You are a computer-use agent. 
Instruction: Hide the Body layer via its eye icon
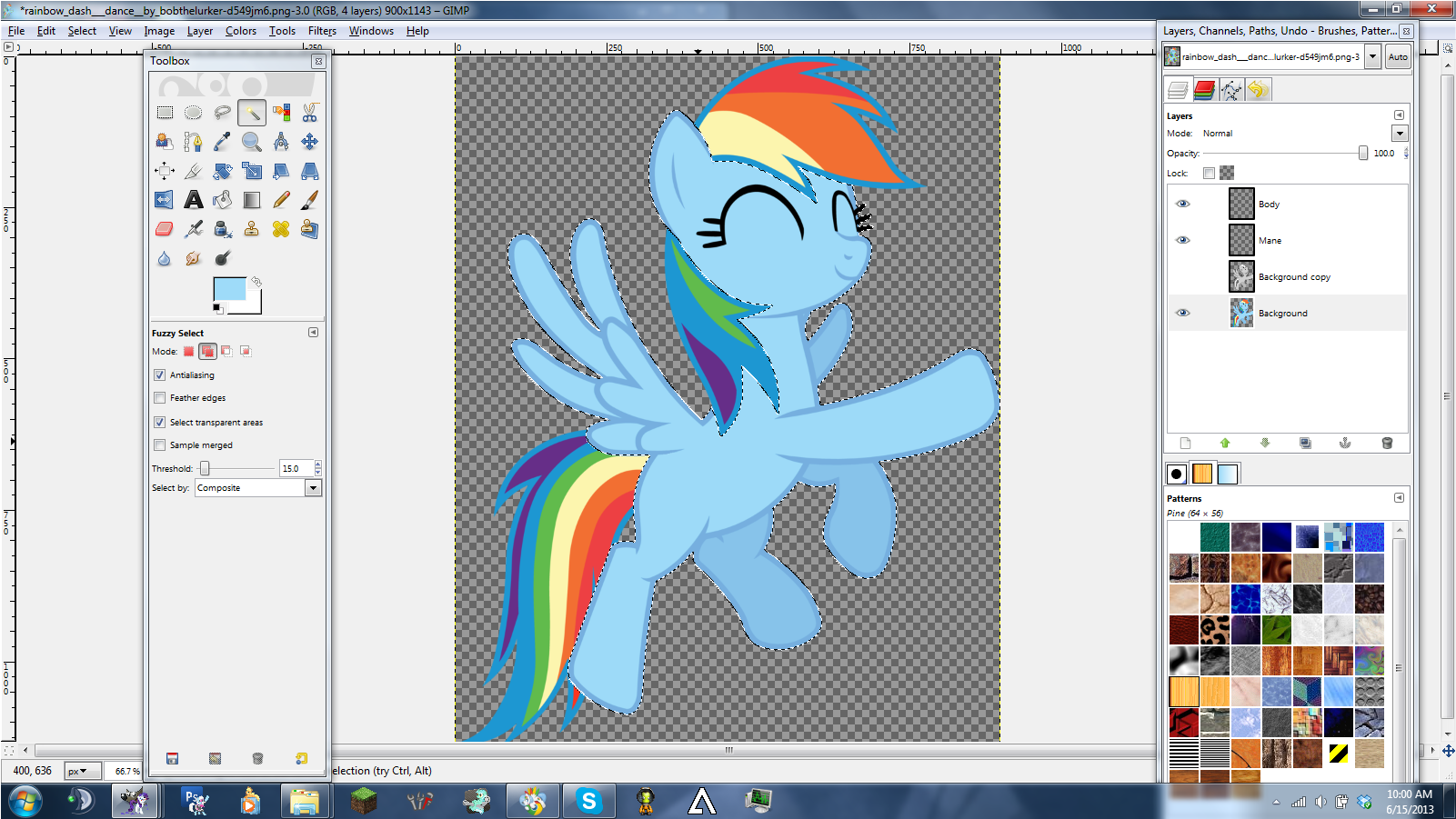[1183, 204]
